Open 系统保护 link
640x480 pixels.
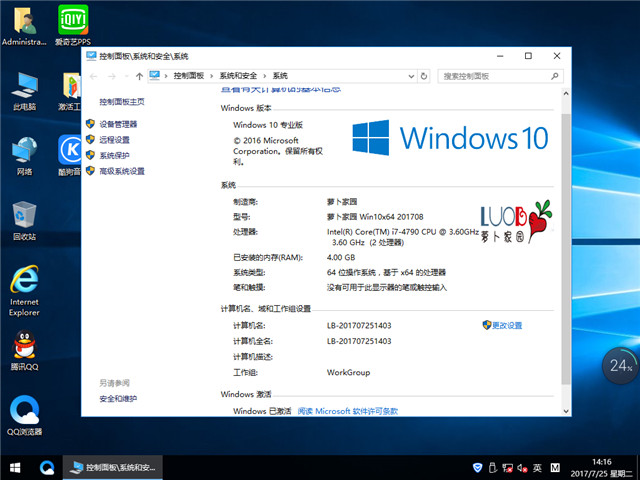pyautogui.click(x=114, y=156)
